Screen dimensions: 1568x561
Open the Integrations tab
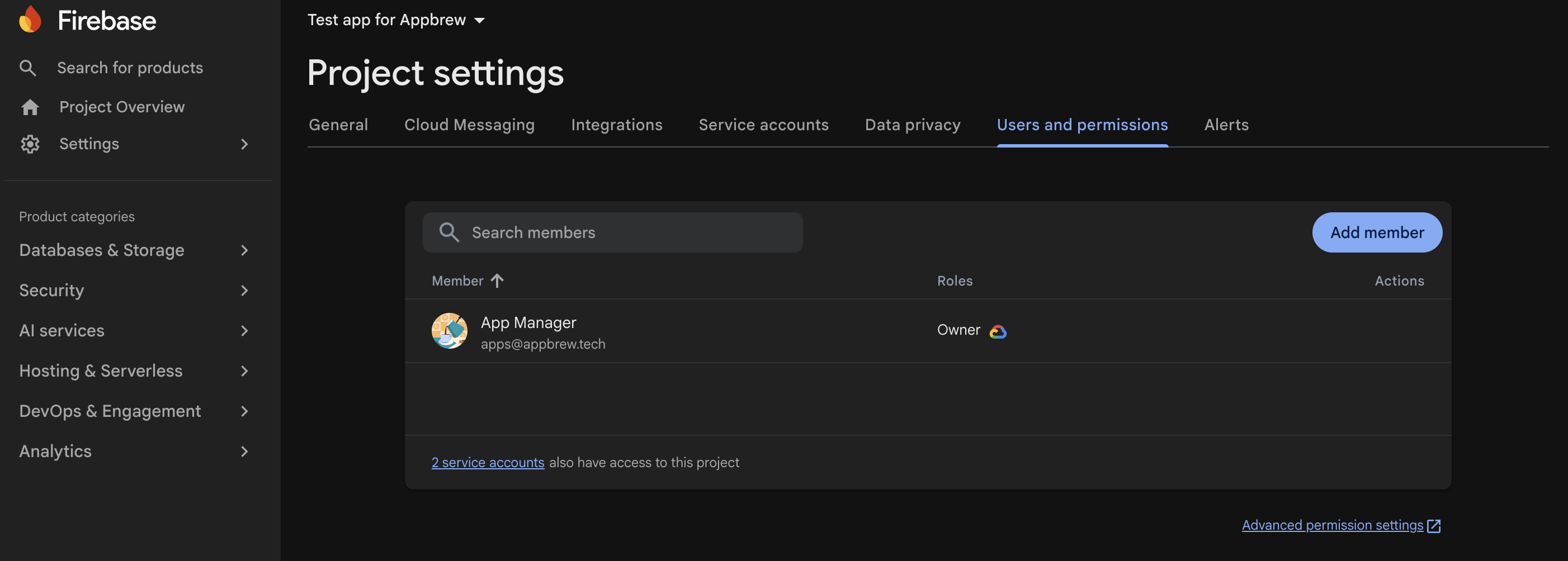coord(617,125)
